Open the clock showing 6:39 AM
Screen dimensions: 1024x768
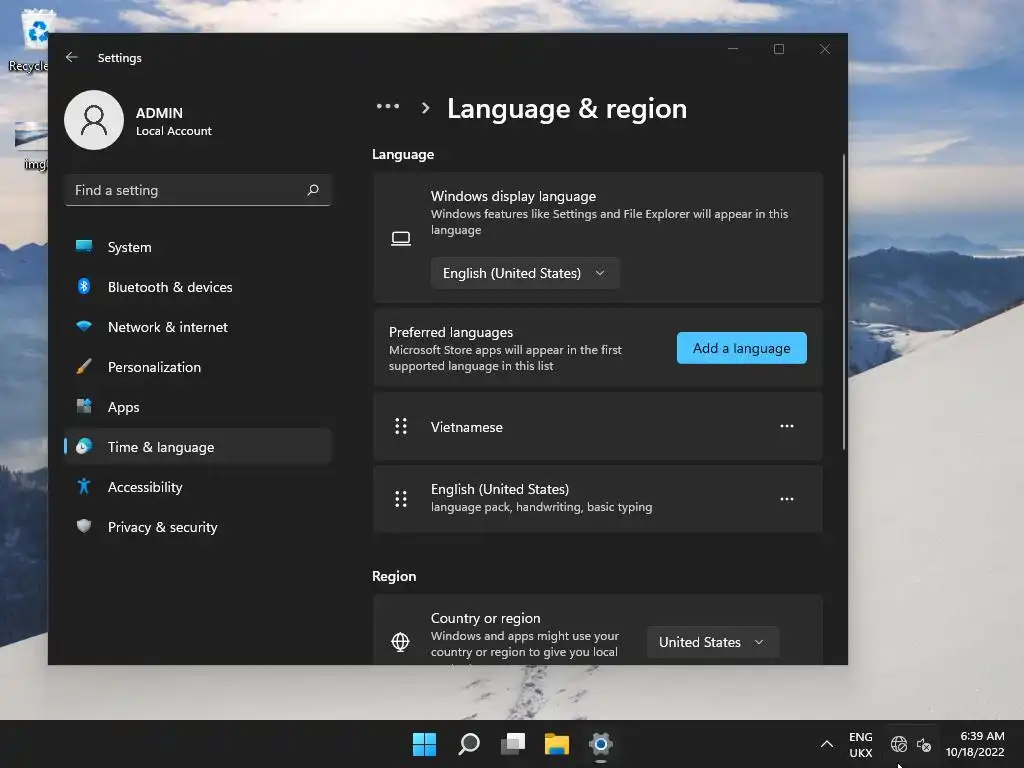[975, 744]
